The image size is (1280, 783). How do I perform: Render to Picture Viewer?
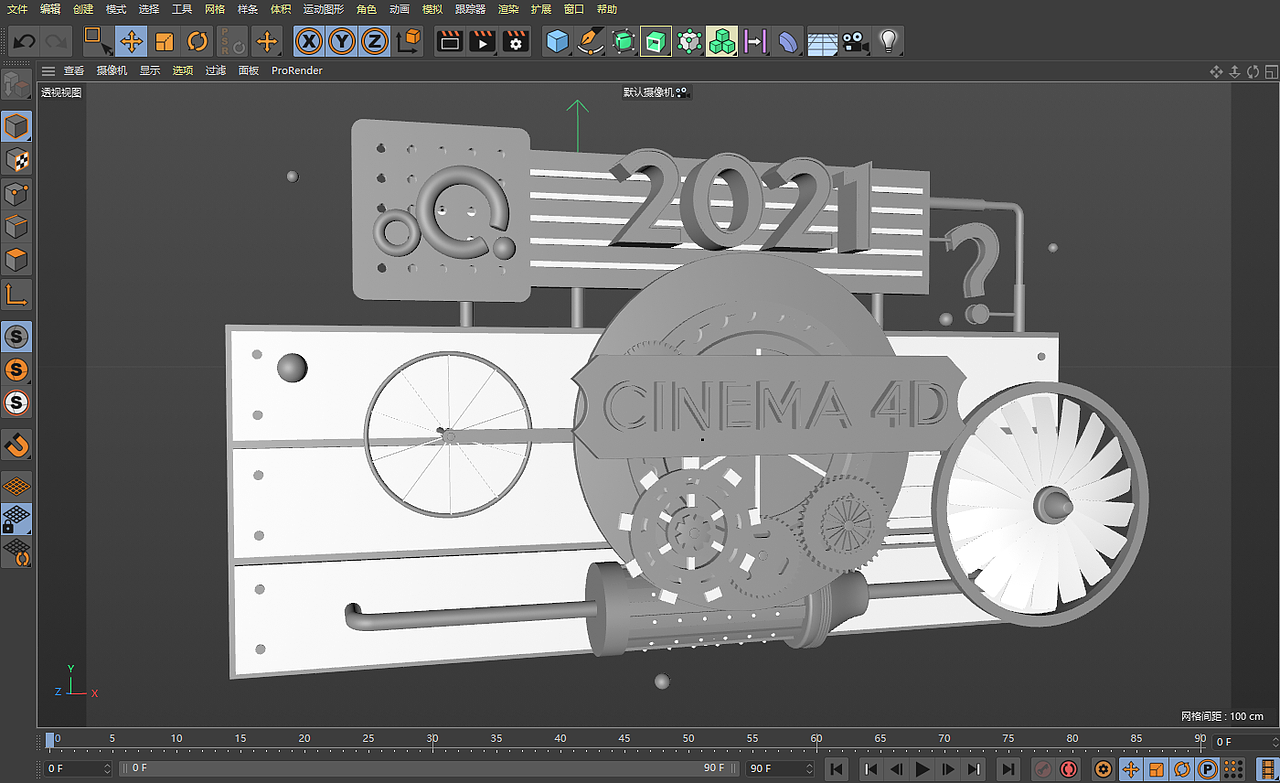coord(482,41)
